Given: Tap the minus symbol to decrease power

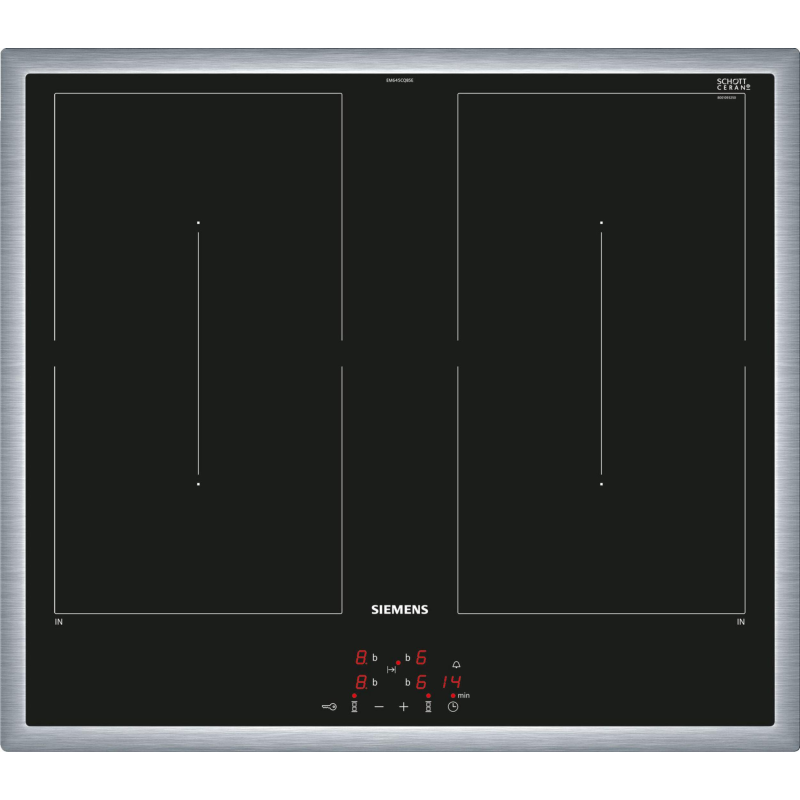Looking at the screenshot, I should point(379,706).
